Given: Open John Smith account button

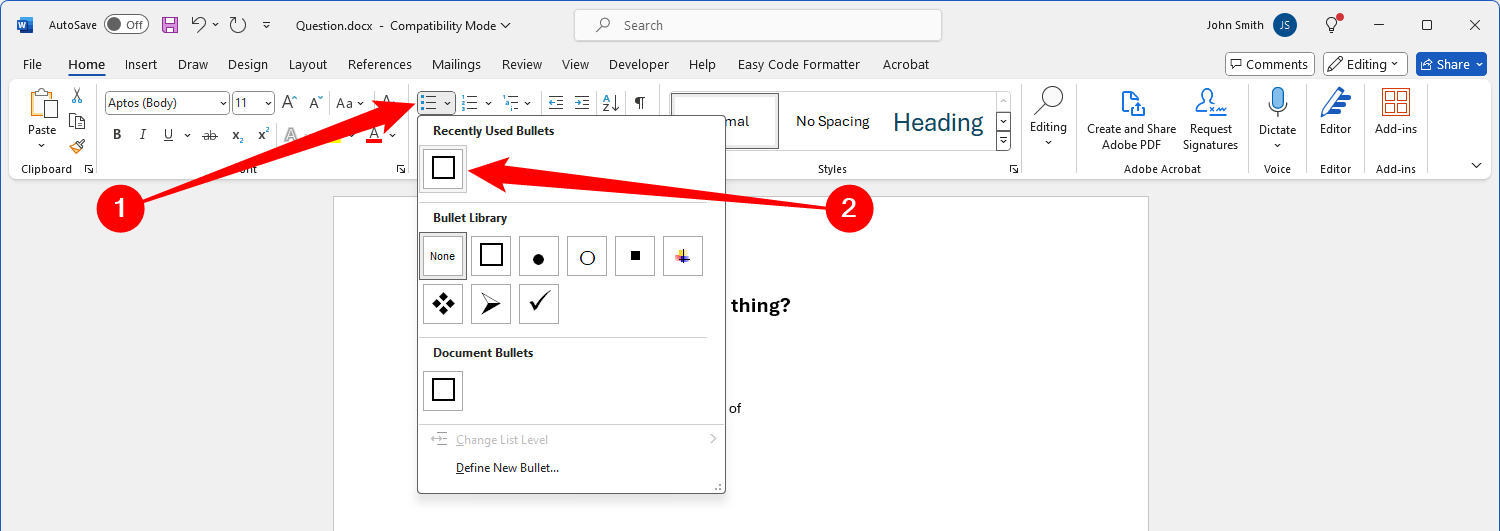Looking at the screenshot, I should [1251, 25].
